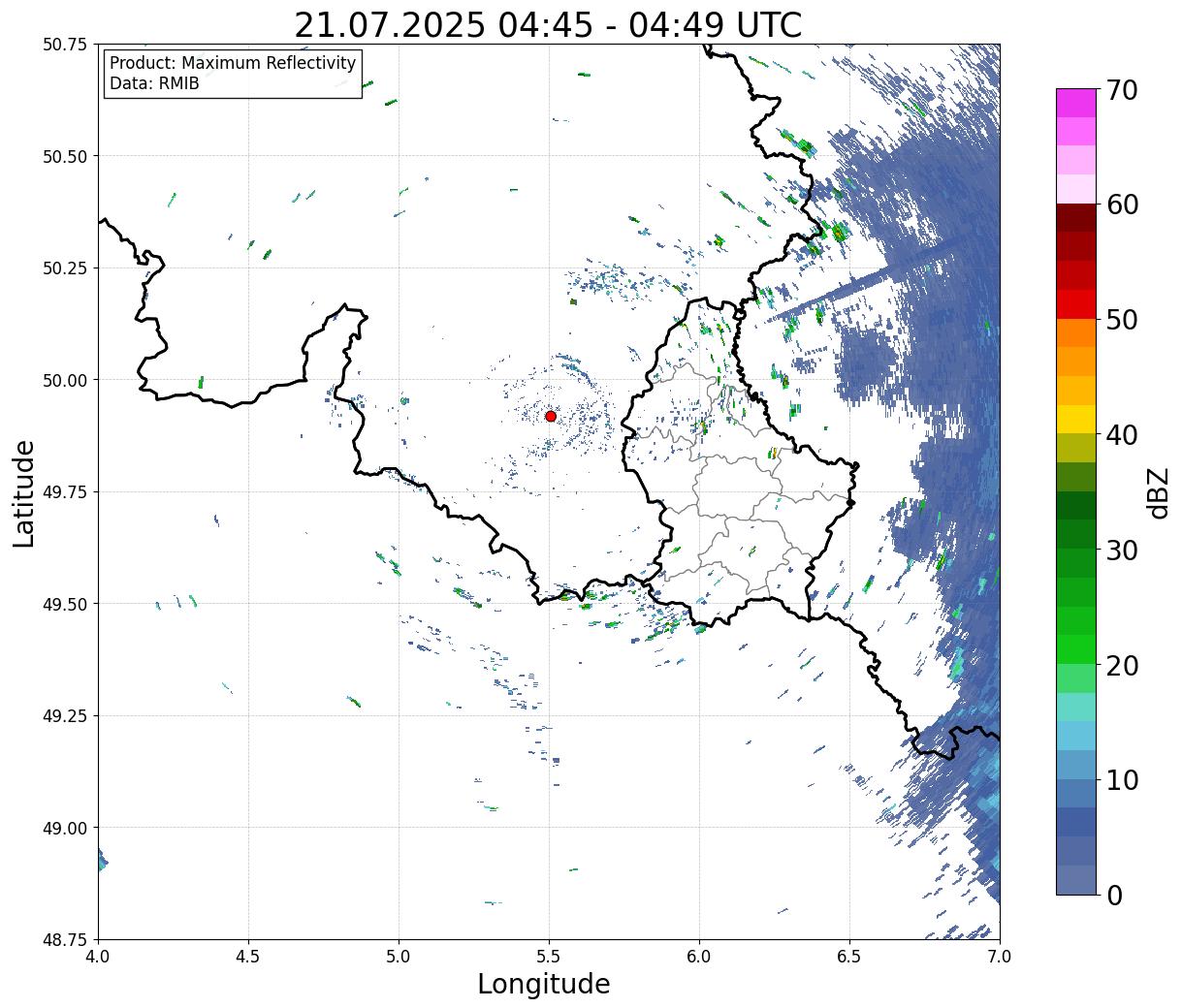This screenshot has width=1182, height=1008.
Task: Click the 'Latitude' axis label
Action: pyautogui.click(x=24, y=493)
